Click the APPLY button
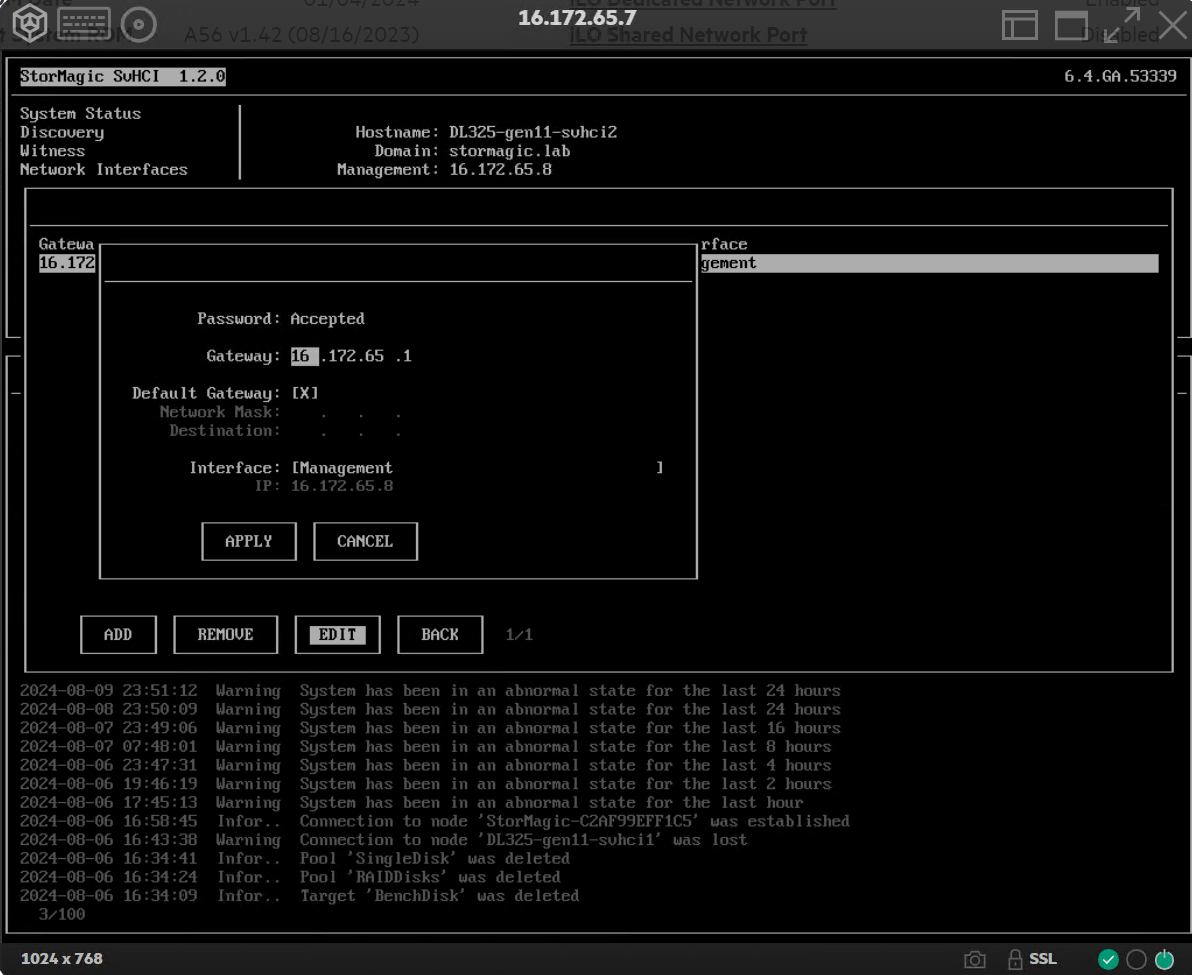 [x=249, y=541]
